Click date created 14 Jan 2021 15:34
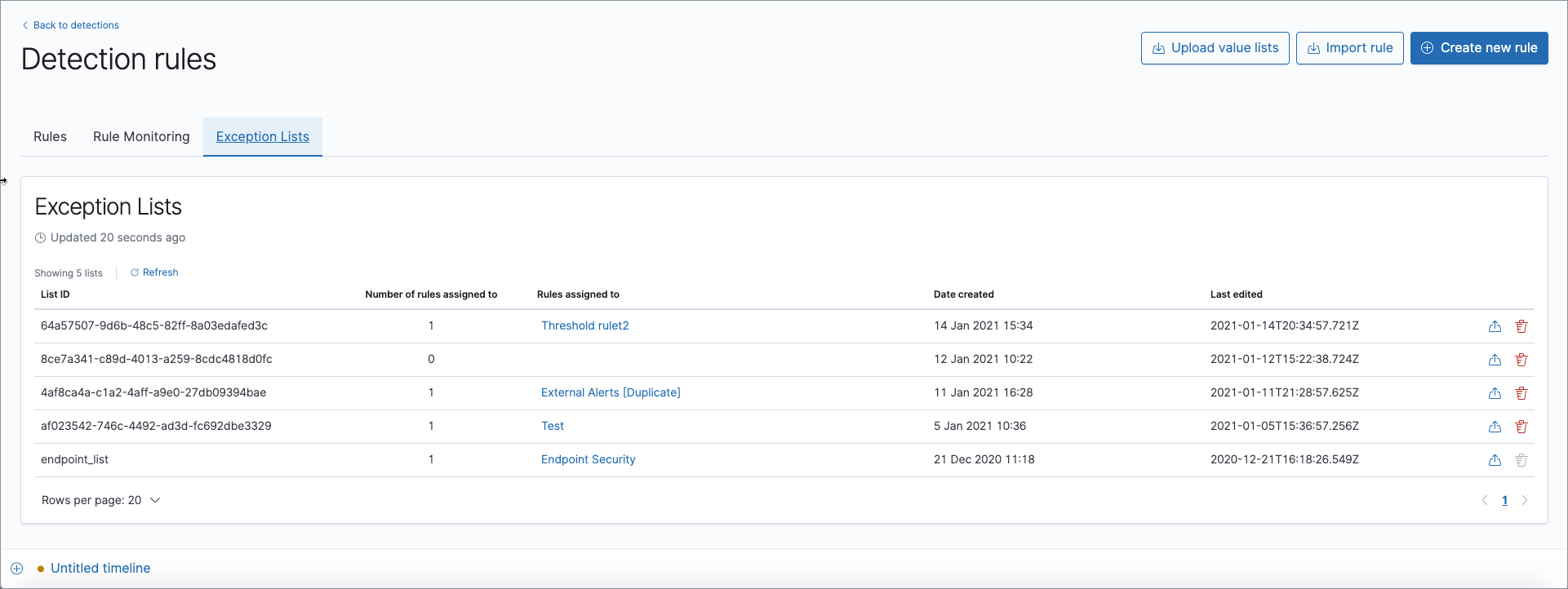Screen dimensions: 1568x589 pyautogui.click(x=984, y=325)
